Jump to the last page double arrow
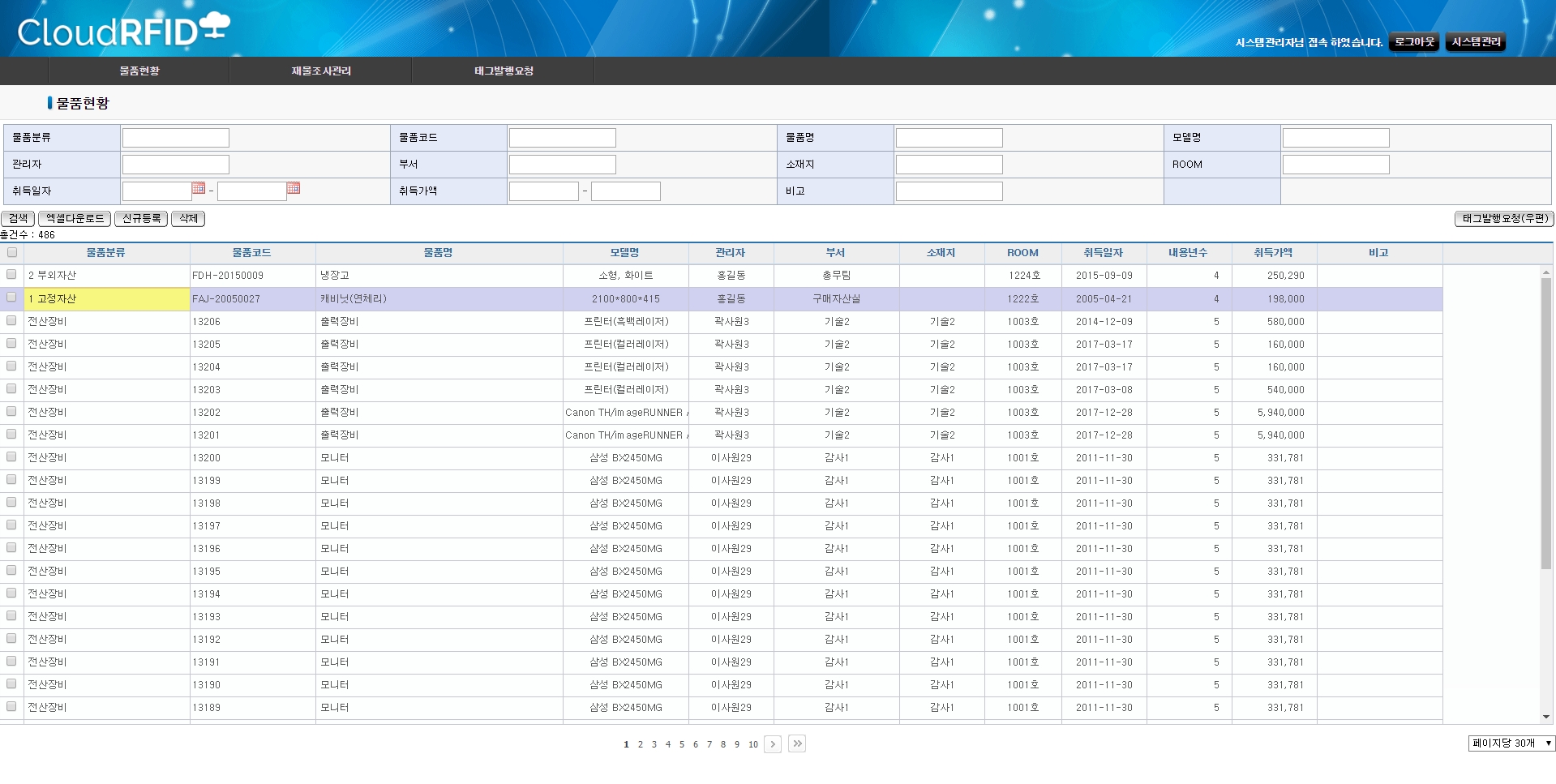 pyautogui.click(x=797, y=743)
